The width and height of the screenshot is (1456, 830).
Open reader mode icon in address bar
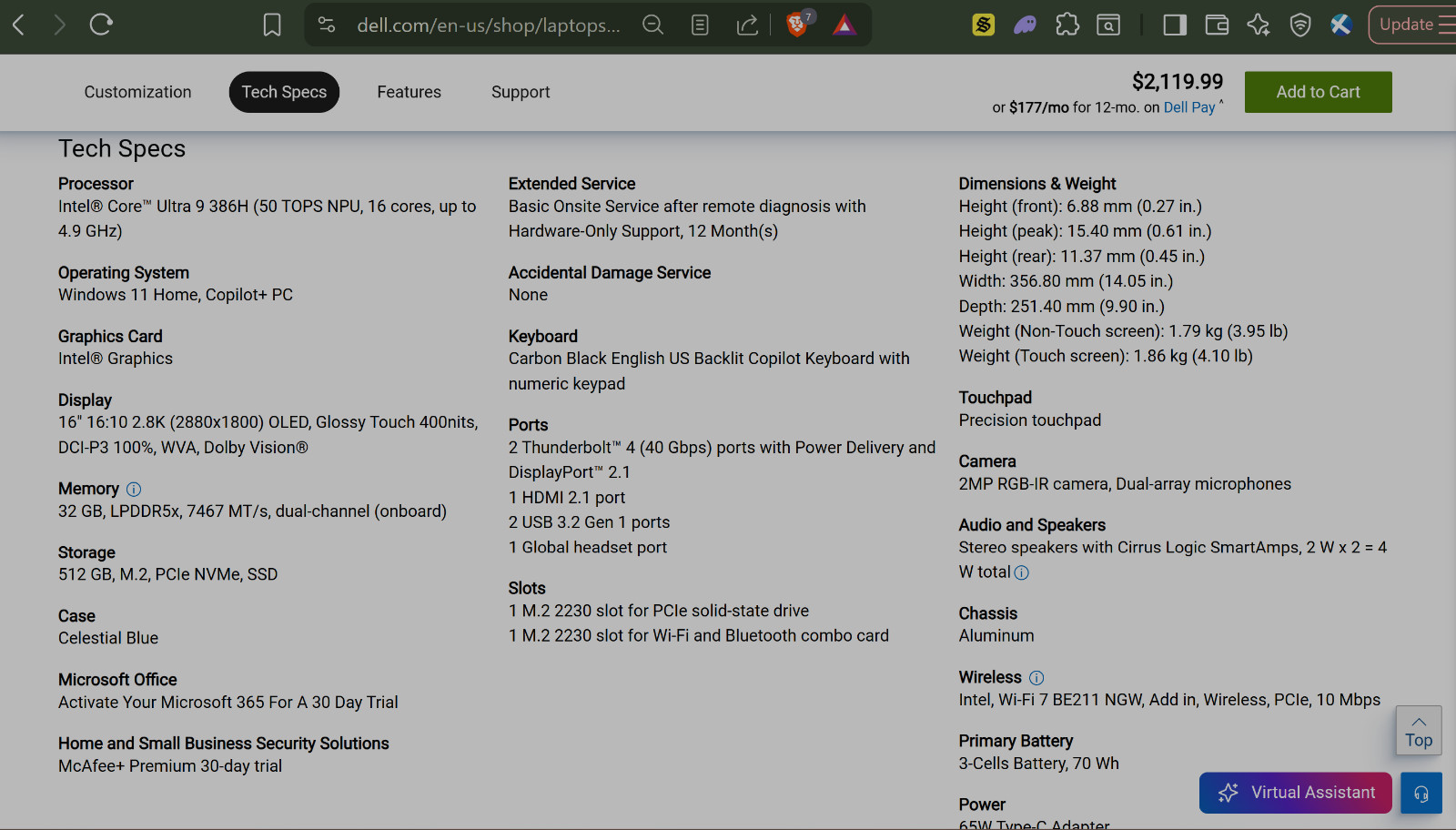(700, 25)
